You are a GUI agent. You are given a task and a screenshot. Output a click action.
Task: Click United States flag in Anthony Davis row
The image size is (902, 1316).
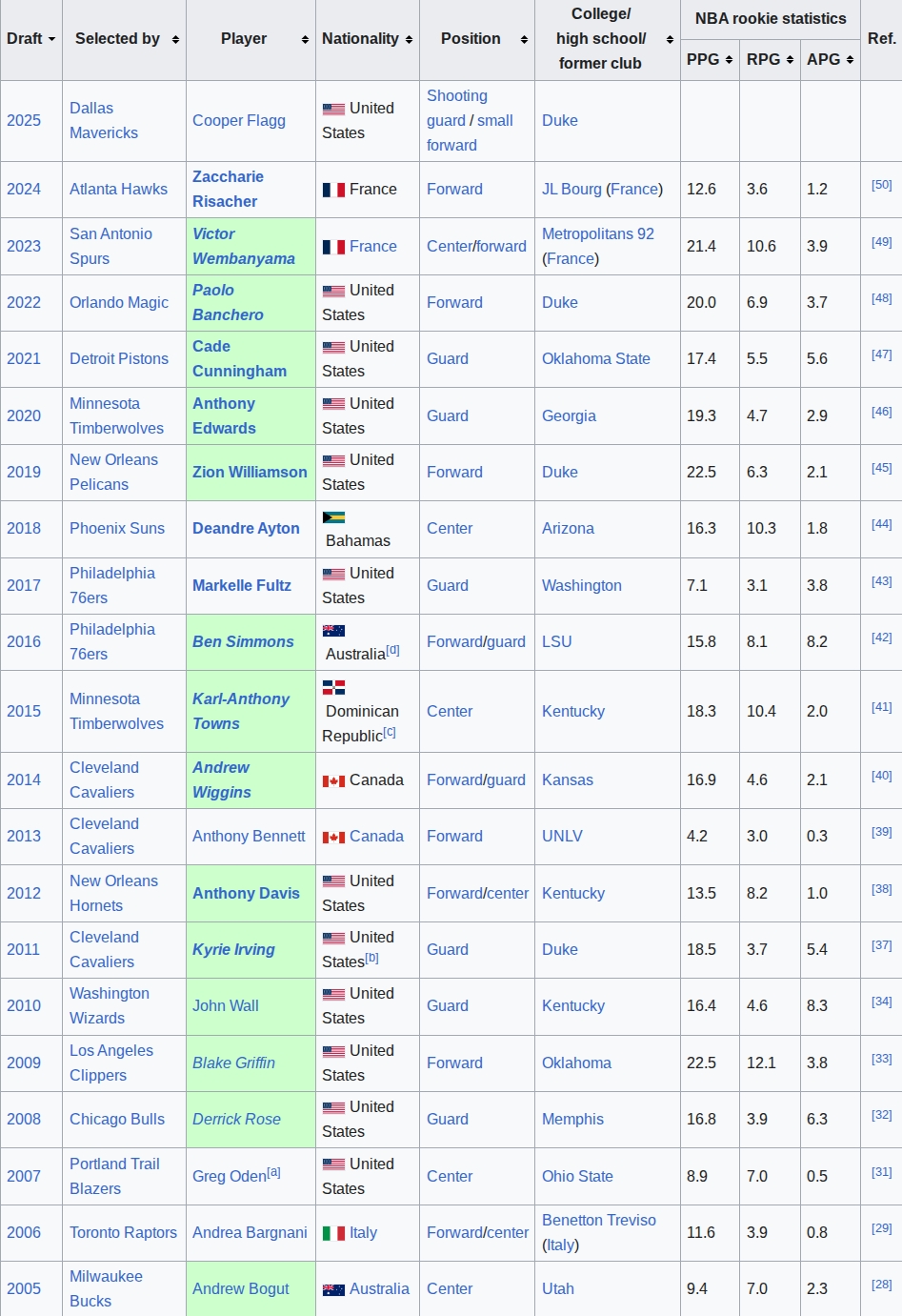pyautogui.click(x=333, y=881)
